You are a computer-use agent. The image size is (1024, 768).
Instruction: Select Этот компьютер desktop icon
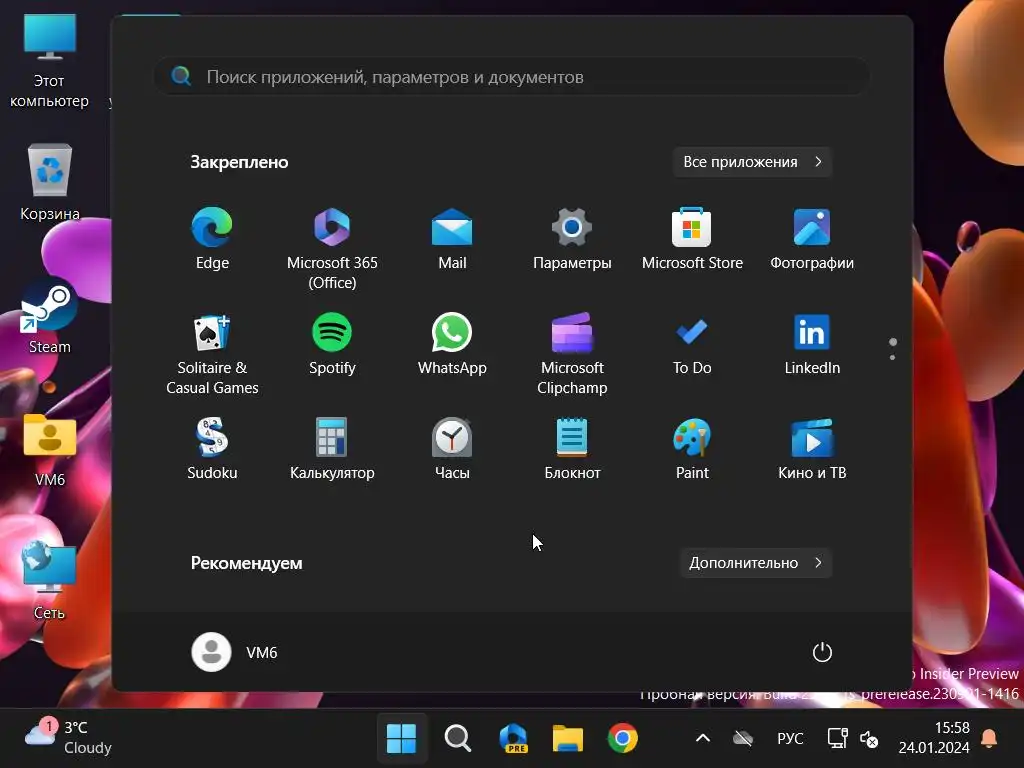point(50,61)
